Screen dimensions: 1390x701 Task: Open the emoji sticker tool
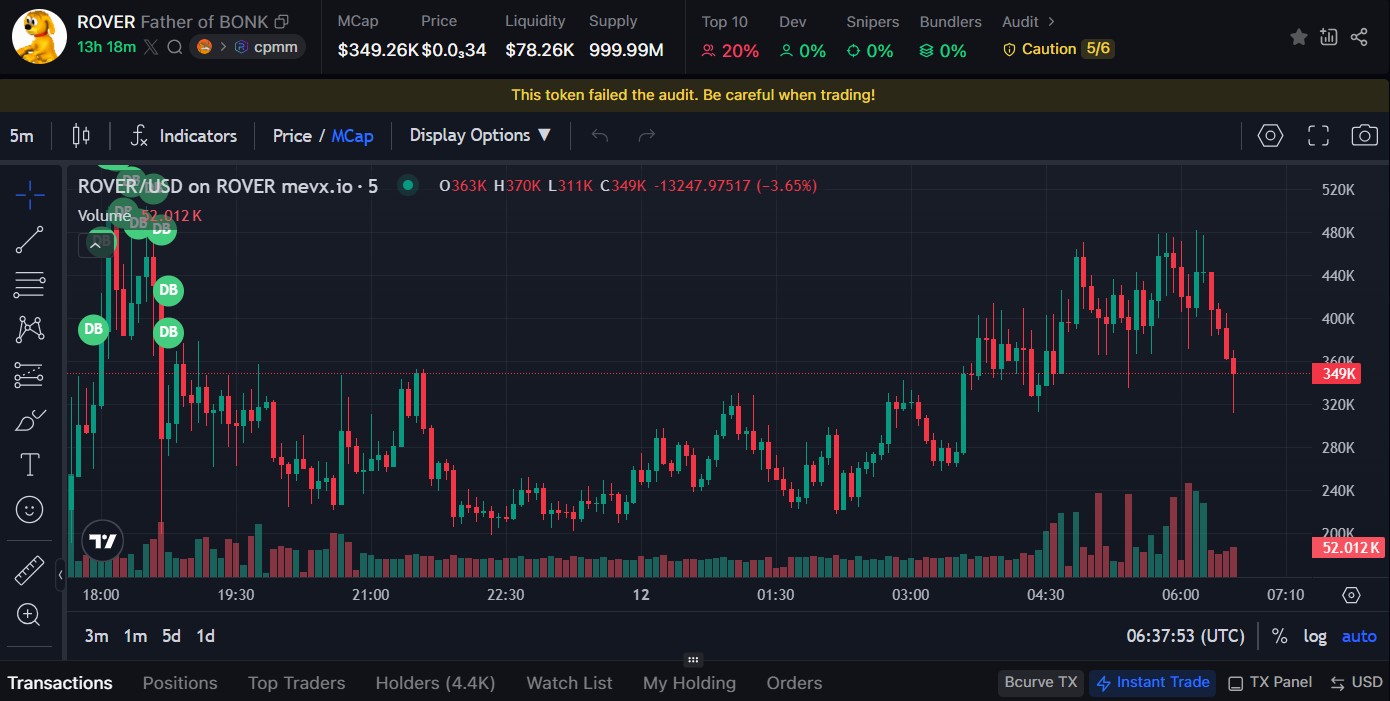(x=30, y=510)
